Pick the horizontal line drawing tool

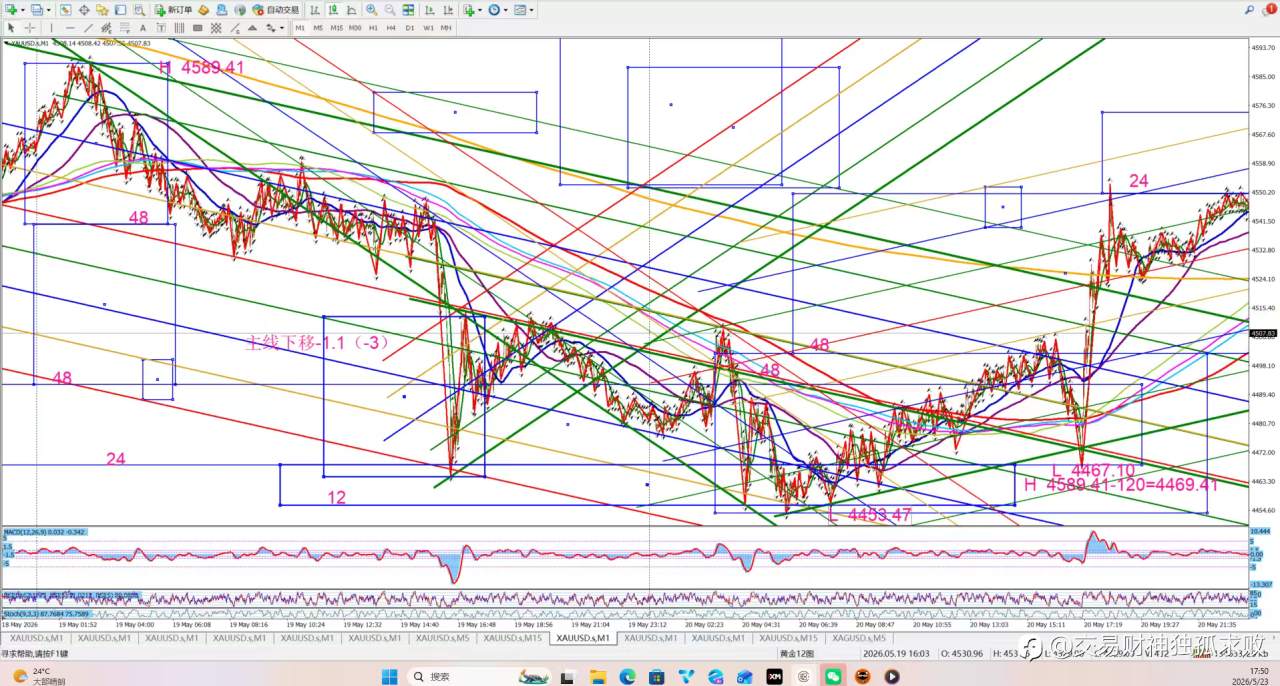coord(70,28)
